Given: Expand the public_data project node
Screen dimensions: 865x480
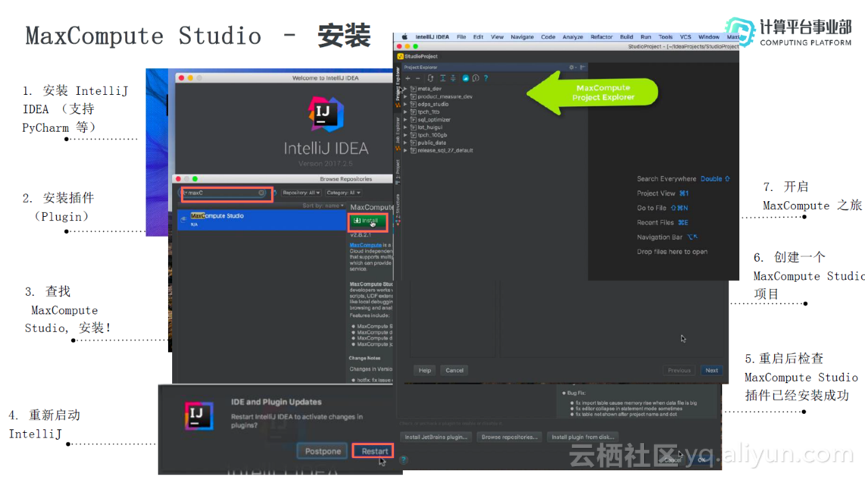Looking at the screenshot, I should click(405, 143).
